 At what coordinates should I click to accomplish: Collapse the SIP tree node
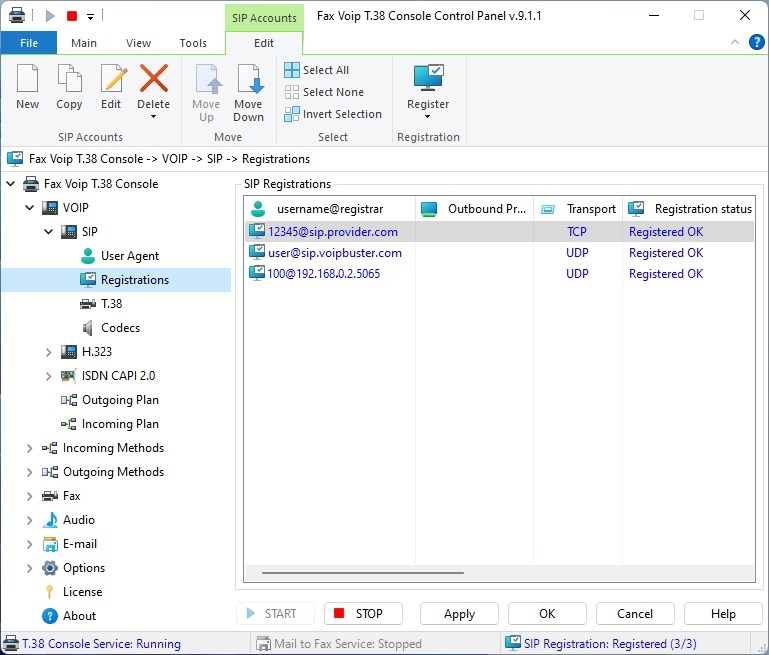(49, 232)
